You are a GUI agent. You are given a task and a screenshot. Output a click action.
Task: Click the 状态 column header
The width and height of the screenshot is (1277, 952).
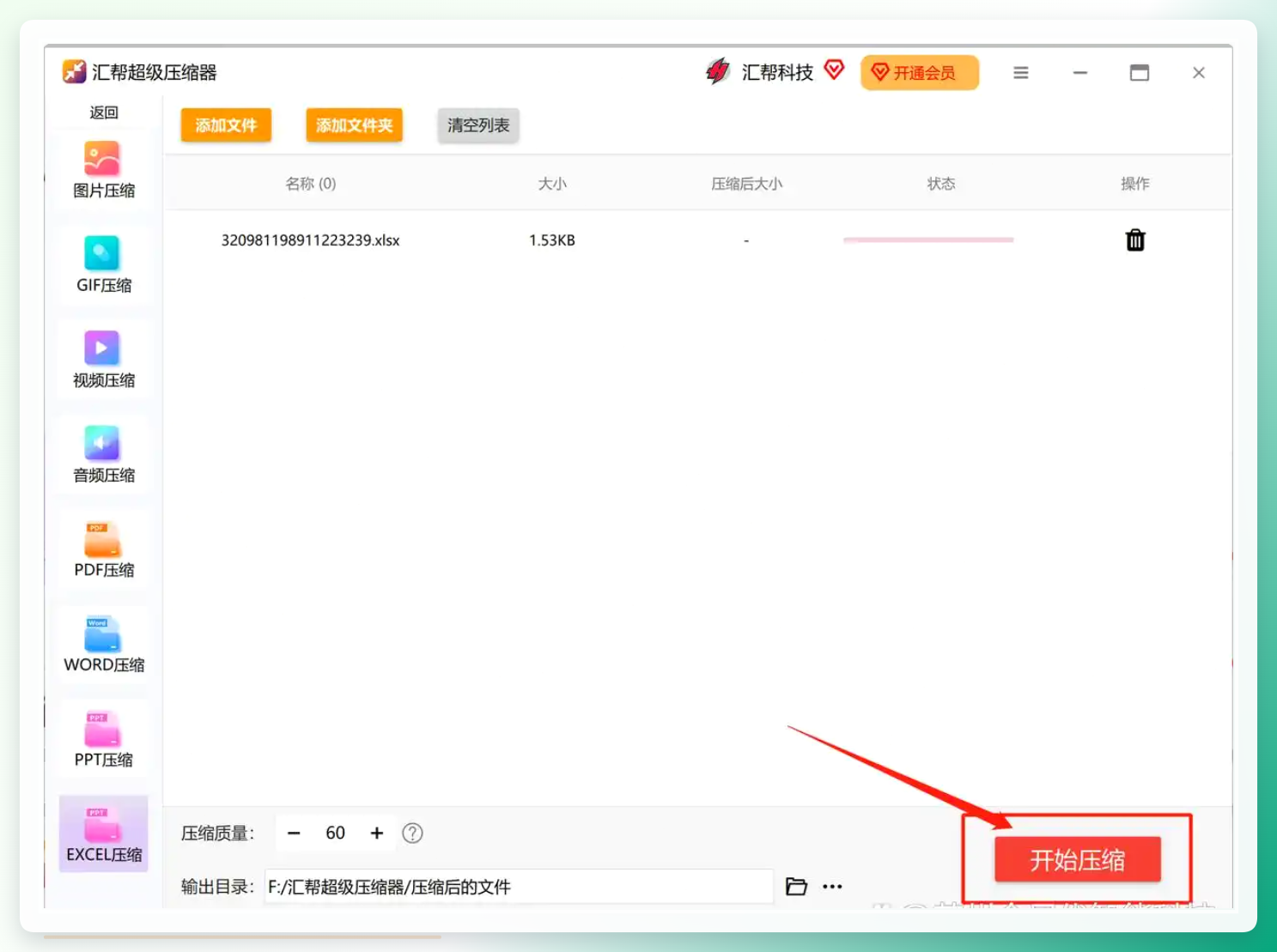coord(940,184)
